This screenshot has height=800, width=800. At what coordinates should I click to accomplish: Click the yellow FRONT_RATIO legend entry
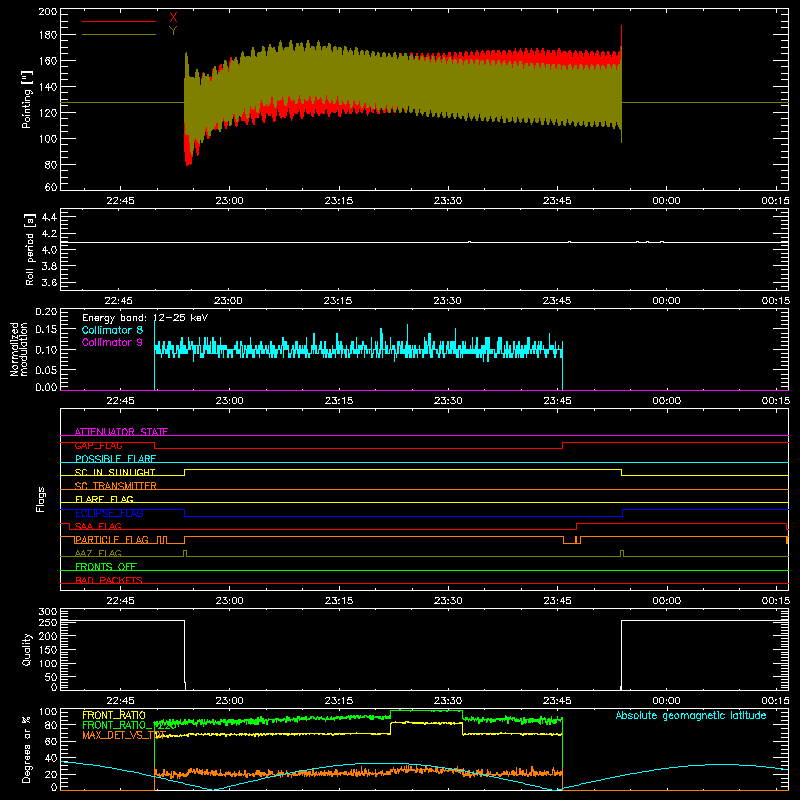114,715
